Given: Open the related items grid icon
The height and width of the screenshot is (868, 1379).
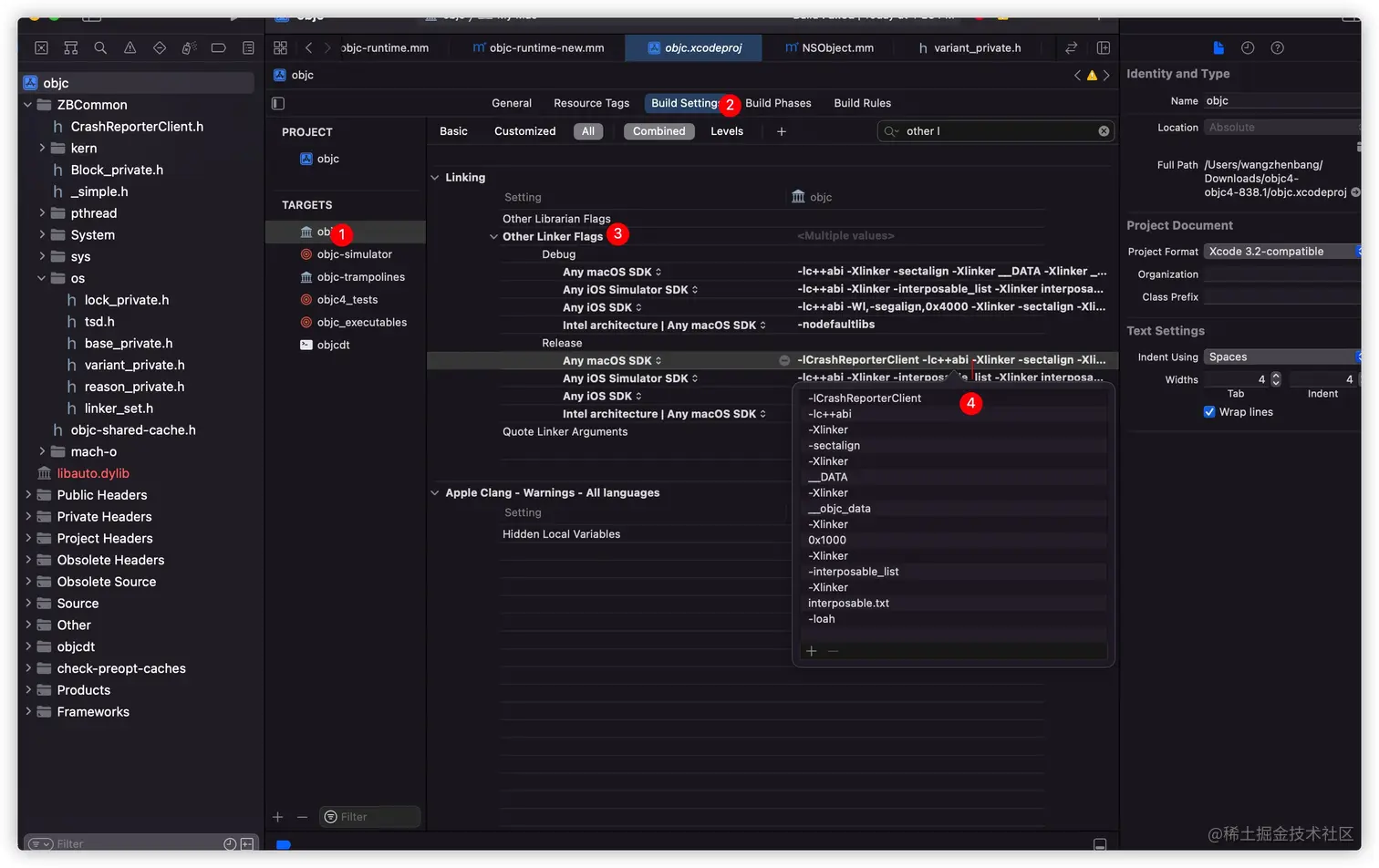Looking at the screenshot, I should (280, 47).
